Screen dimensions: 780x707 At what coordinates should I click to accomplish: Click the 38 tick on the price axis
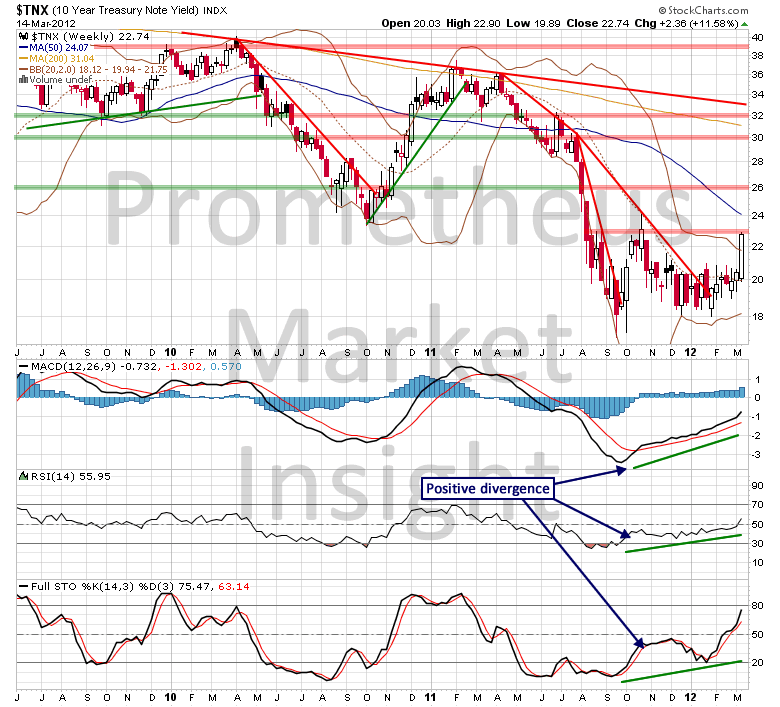(x=758, y=56)
